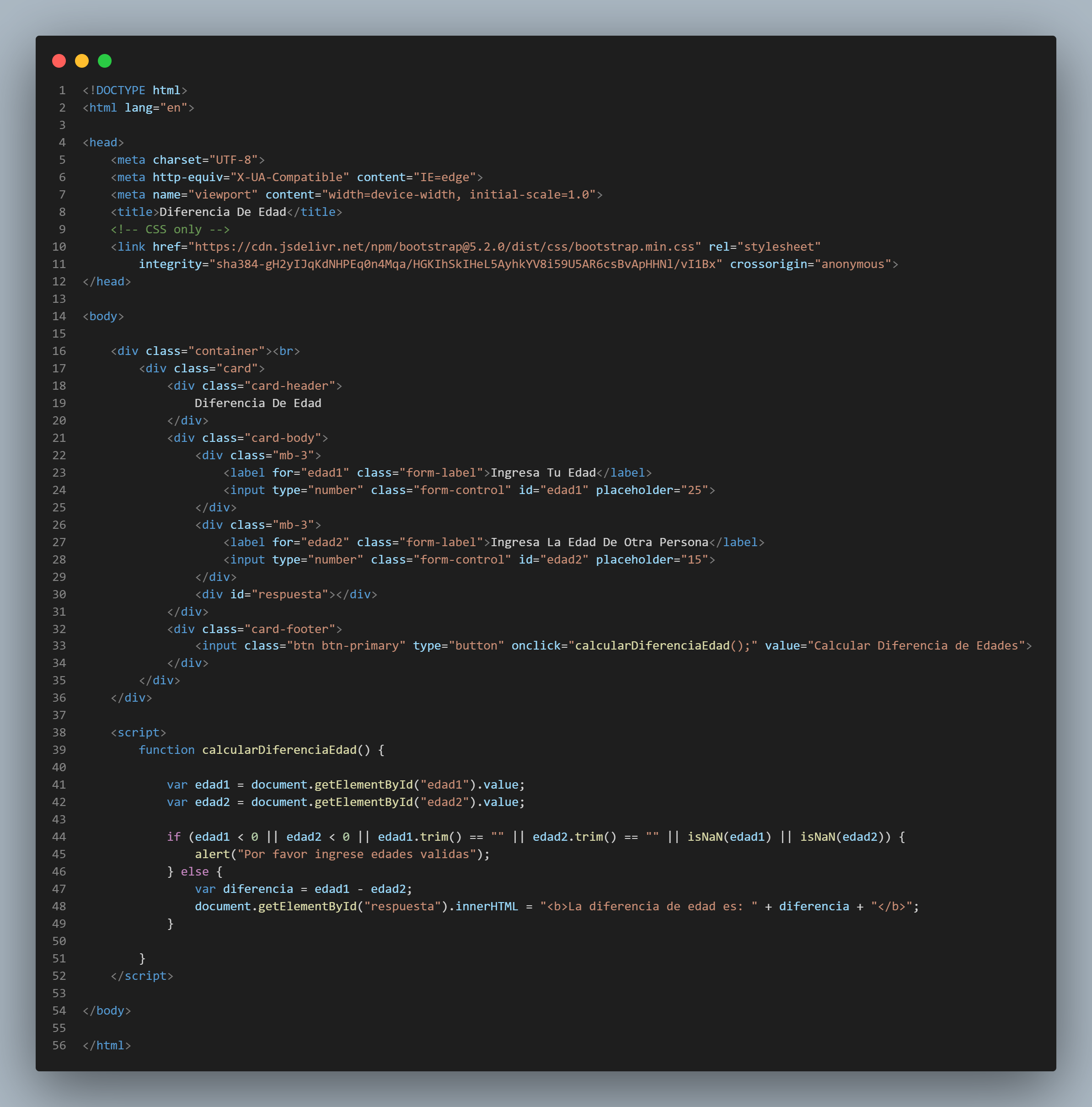Click the 'function' keyword on line 39
Viewport: 1092px width, 1107px height.
pos(167,750)
